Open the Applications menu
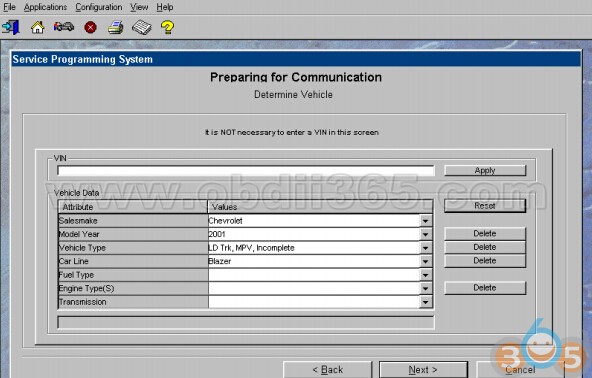This screenshot has width=592, height=378. (x=45, y=7)
